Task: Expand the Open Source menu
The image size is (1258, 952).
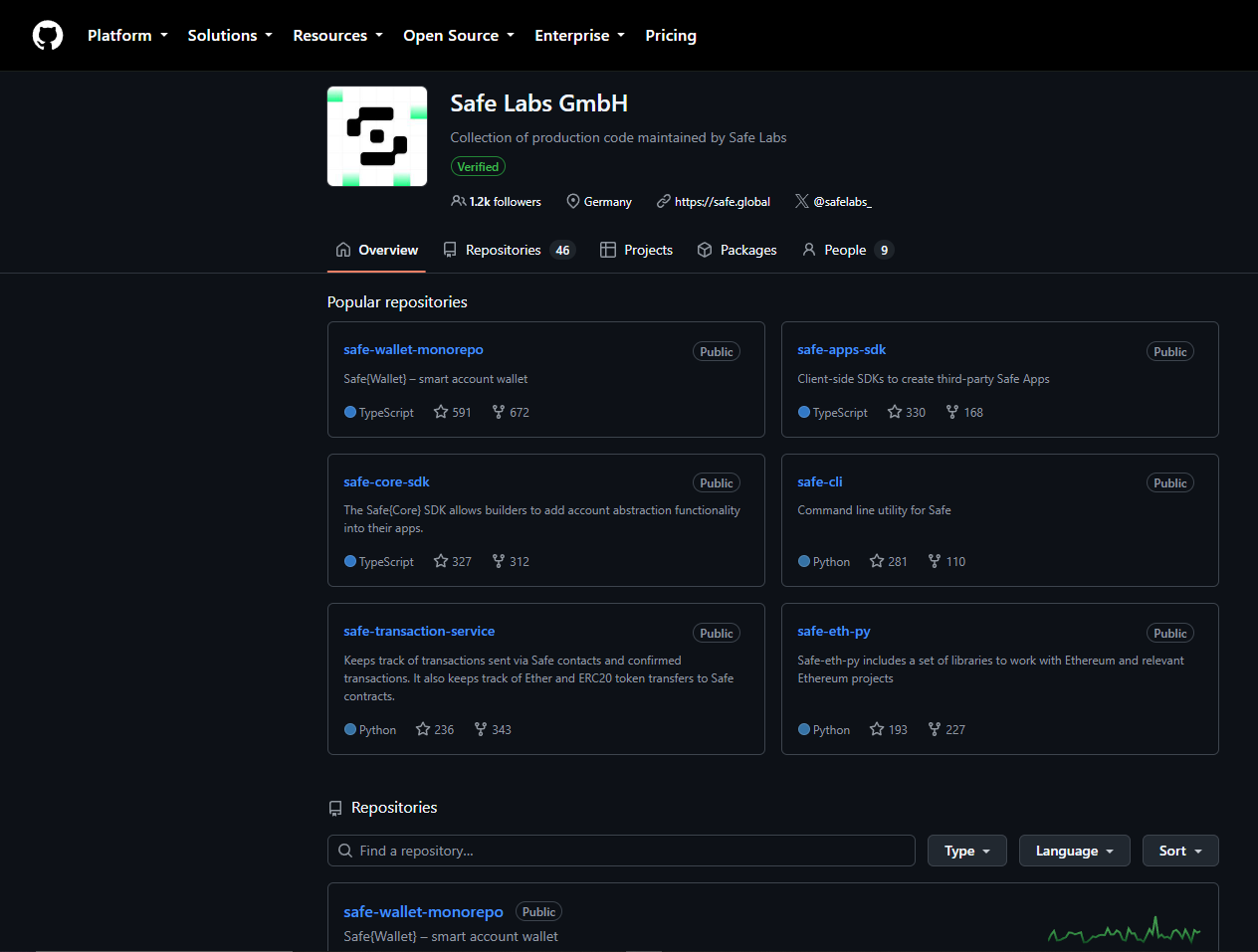Action: coord(459,36)
